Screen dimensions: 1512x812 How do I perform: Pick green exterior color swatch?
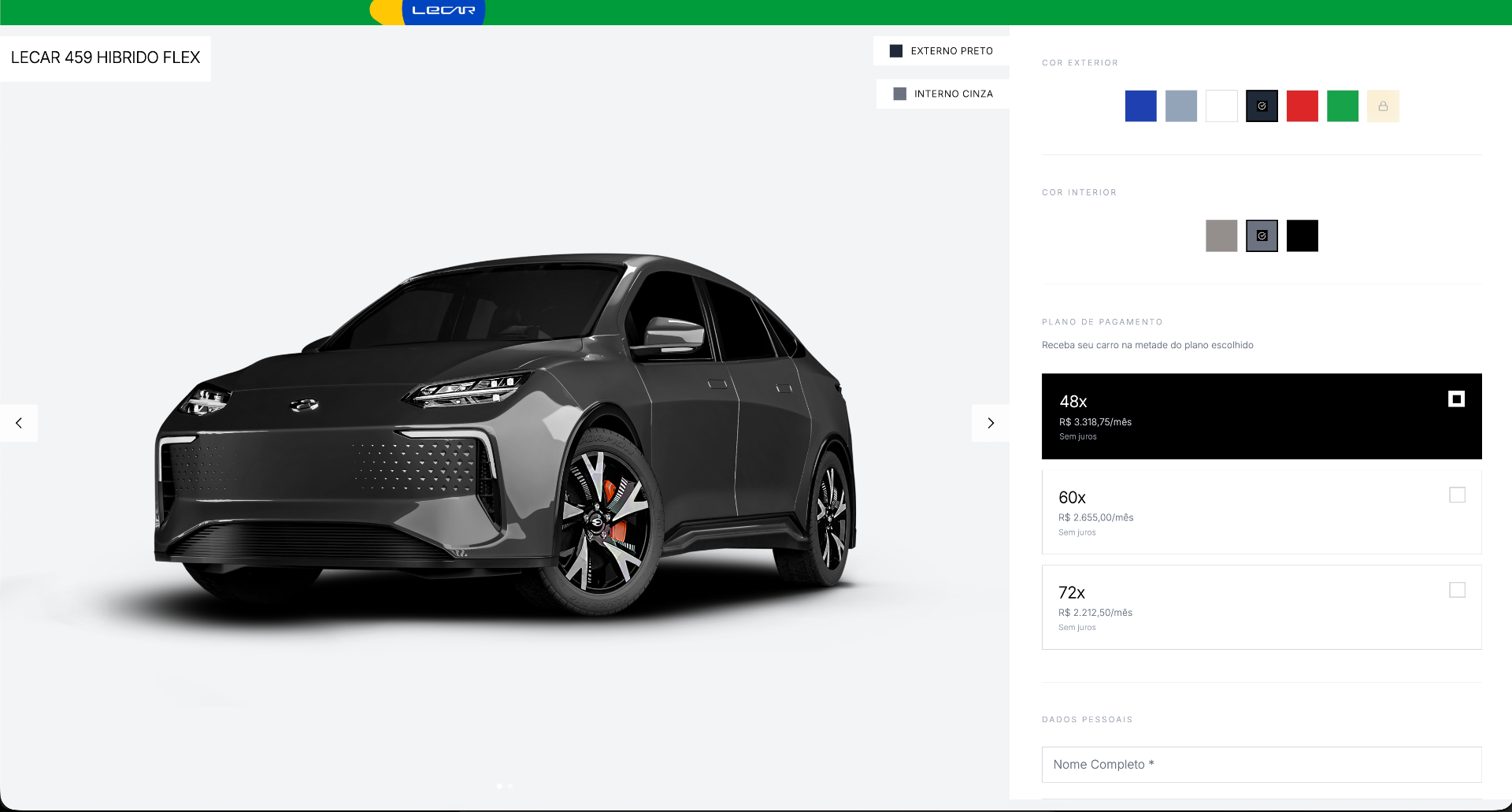click(x=1343, y=106)
